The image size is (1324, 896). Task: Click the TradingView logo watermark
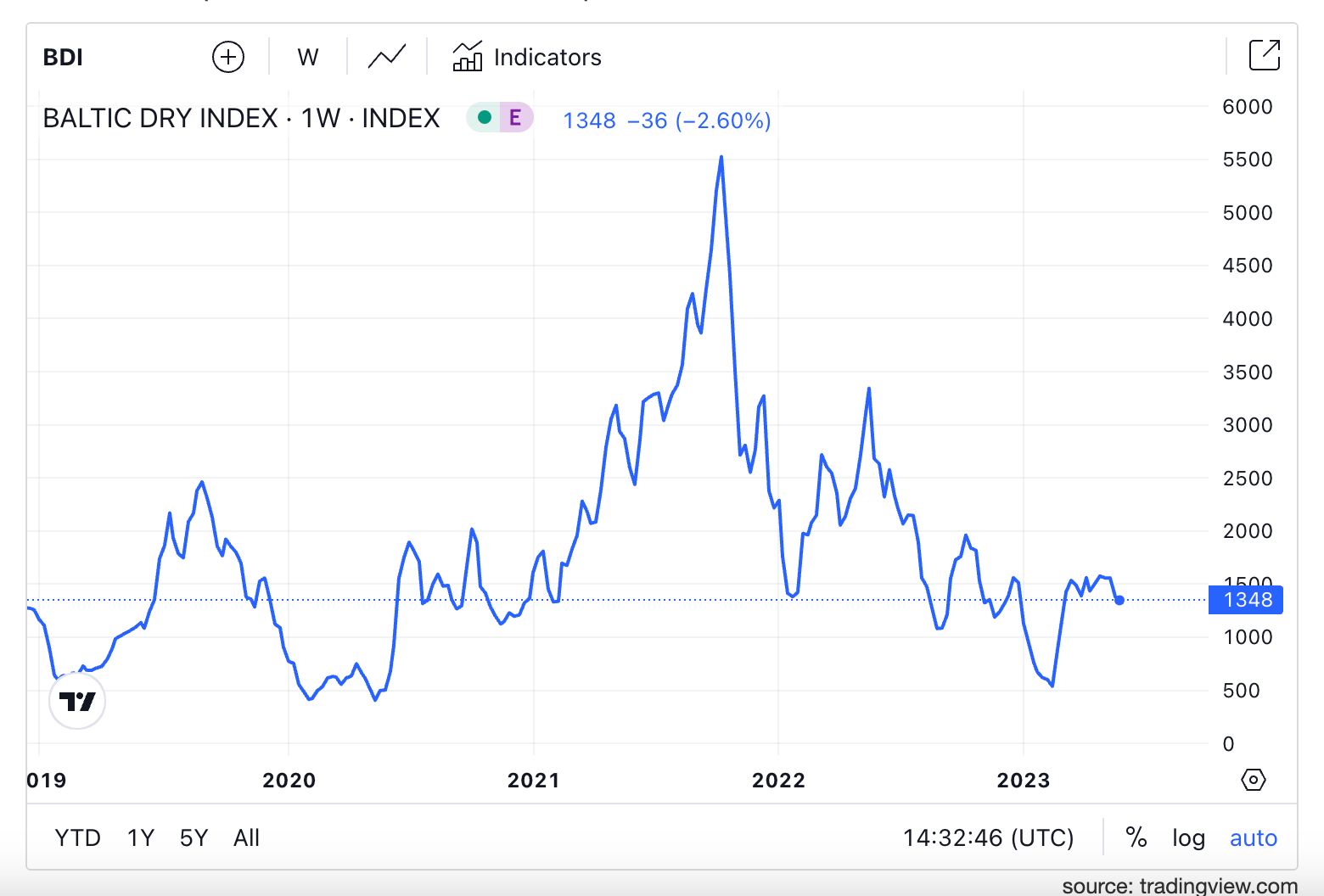pos(76,702)
